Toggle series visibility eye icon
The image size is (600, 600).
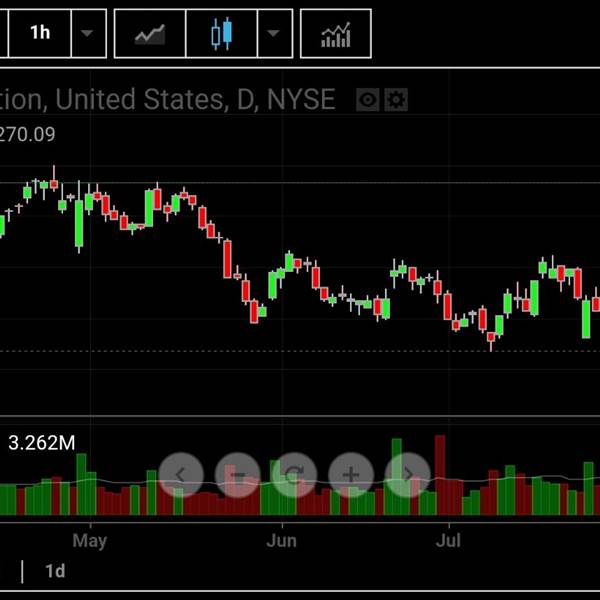(x=368, y=100)
